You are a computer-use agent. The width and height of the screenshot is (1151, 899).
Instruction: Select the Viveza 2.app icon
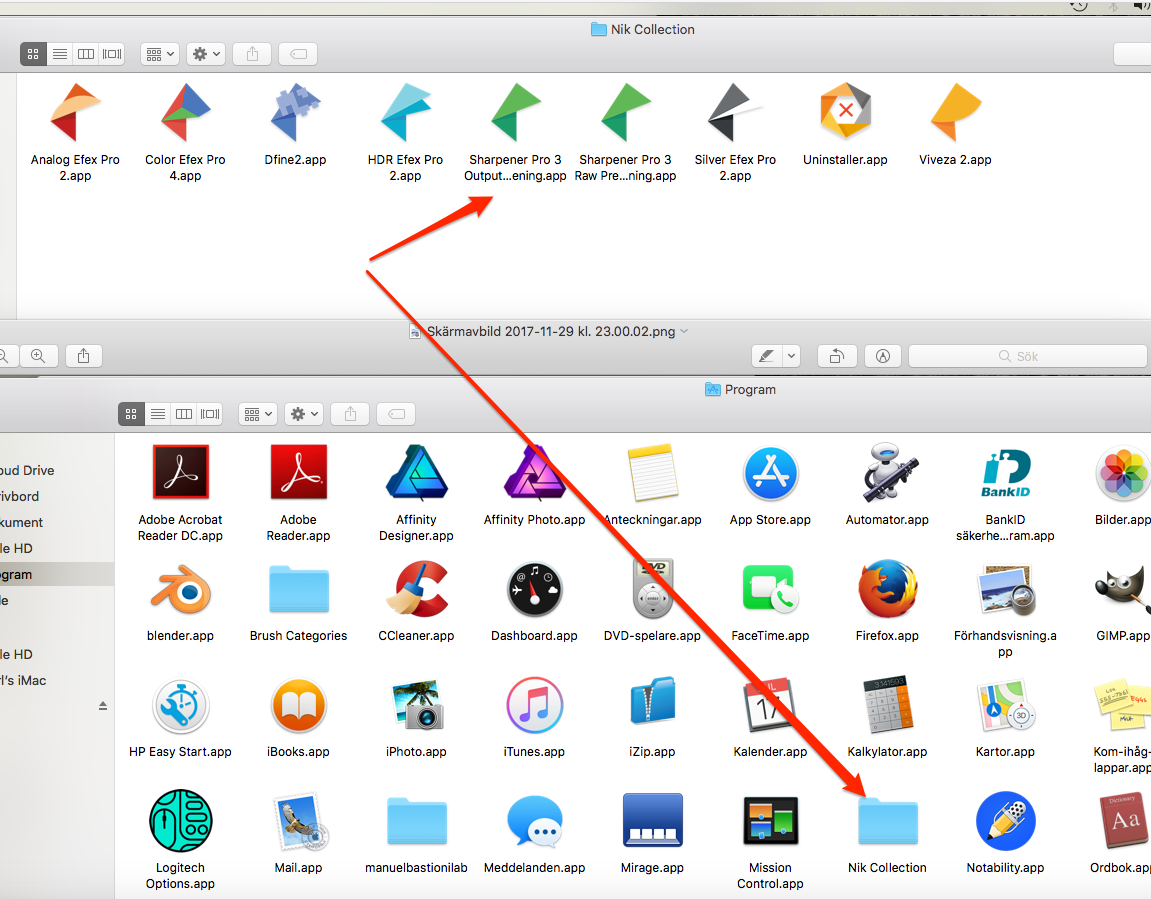click(955, 113)
